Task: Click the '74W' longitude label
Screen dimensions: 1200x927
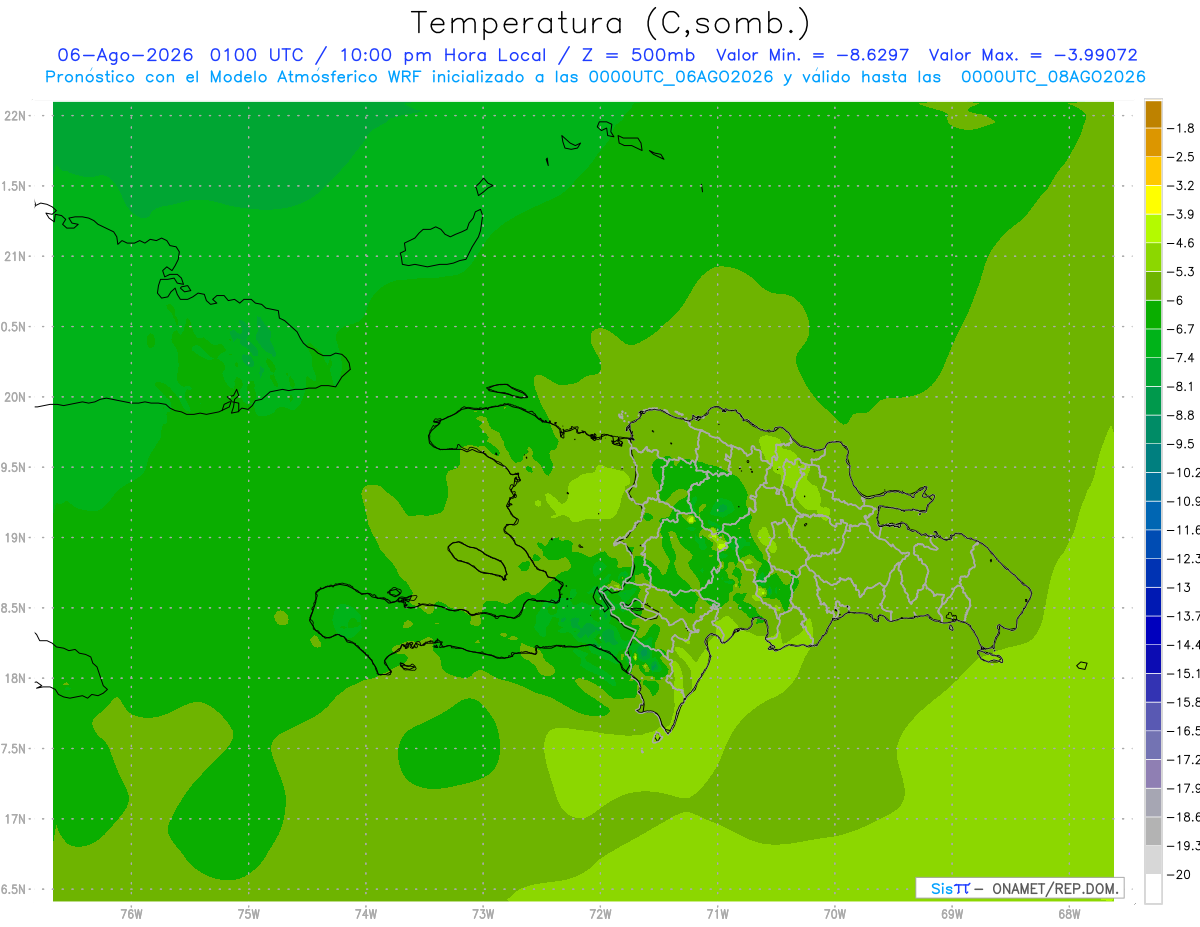Action: [x=365, y=914]
